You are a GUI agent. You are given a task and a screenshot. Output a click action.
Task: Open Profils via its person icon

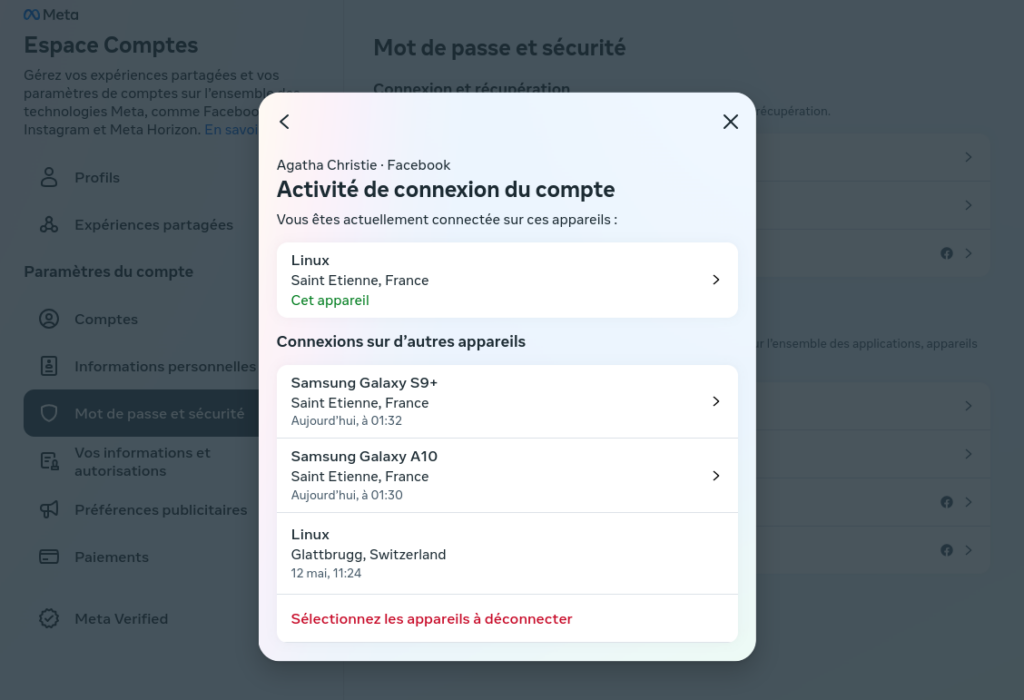pyautogui.click(x=49, y=177)
